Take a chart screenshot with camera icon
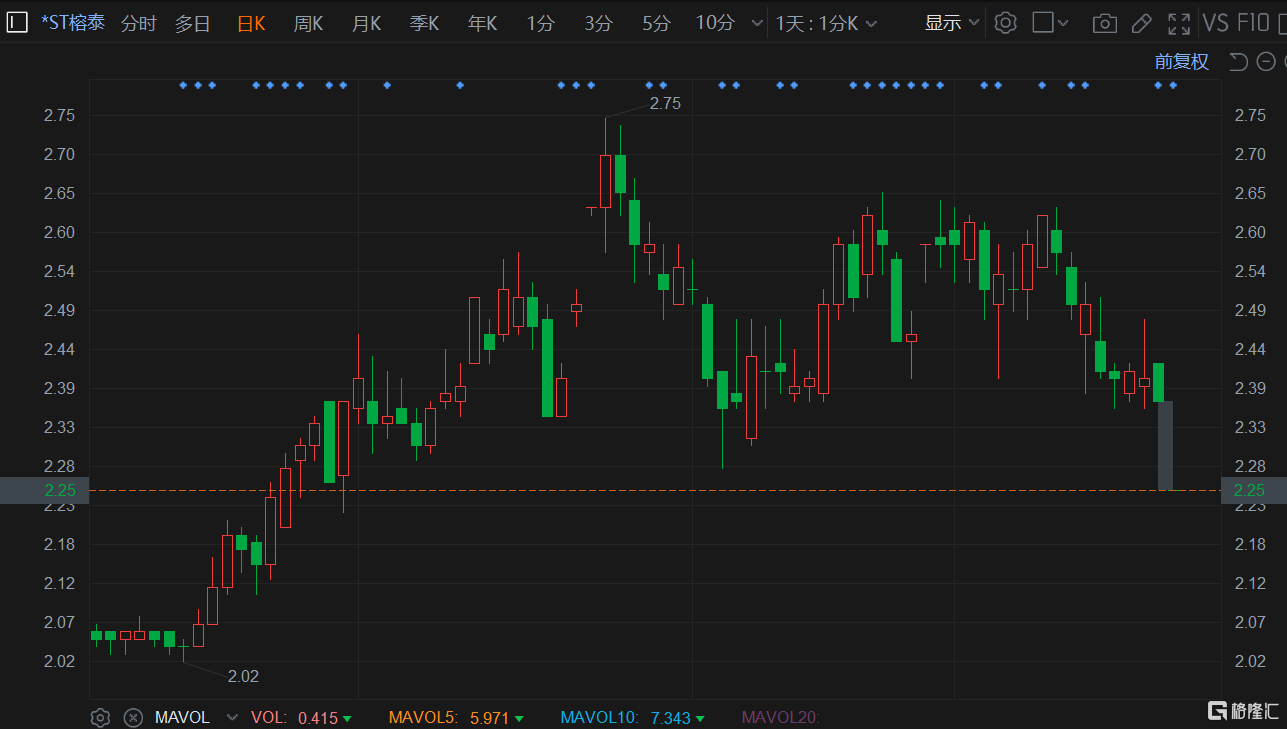 [1105, 23]
